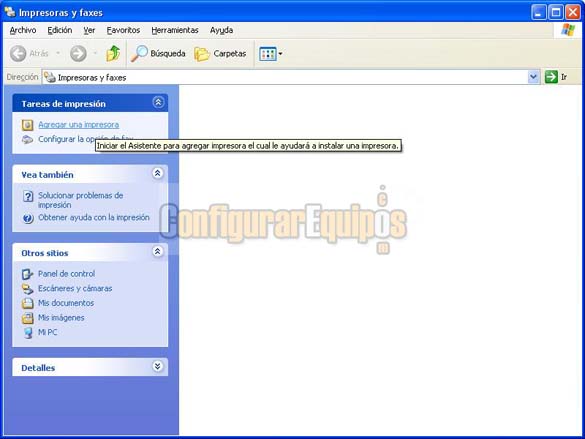Toggle the Carpetas folders pane

pos(220,54)
